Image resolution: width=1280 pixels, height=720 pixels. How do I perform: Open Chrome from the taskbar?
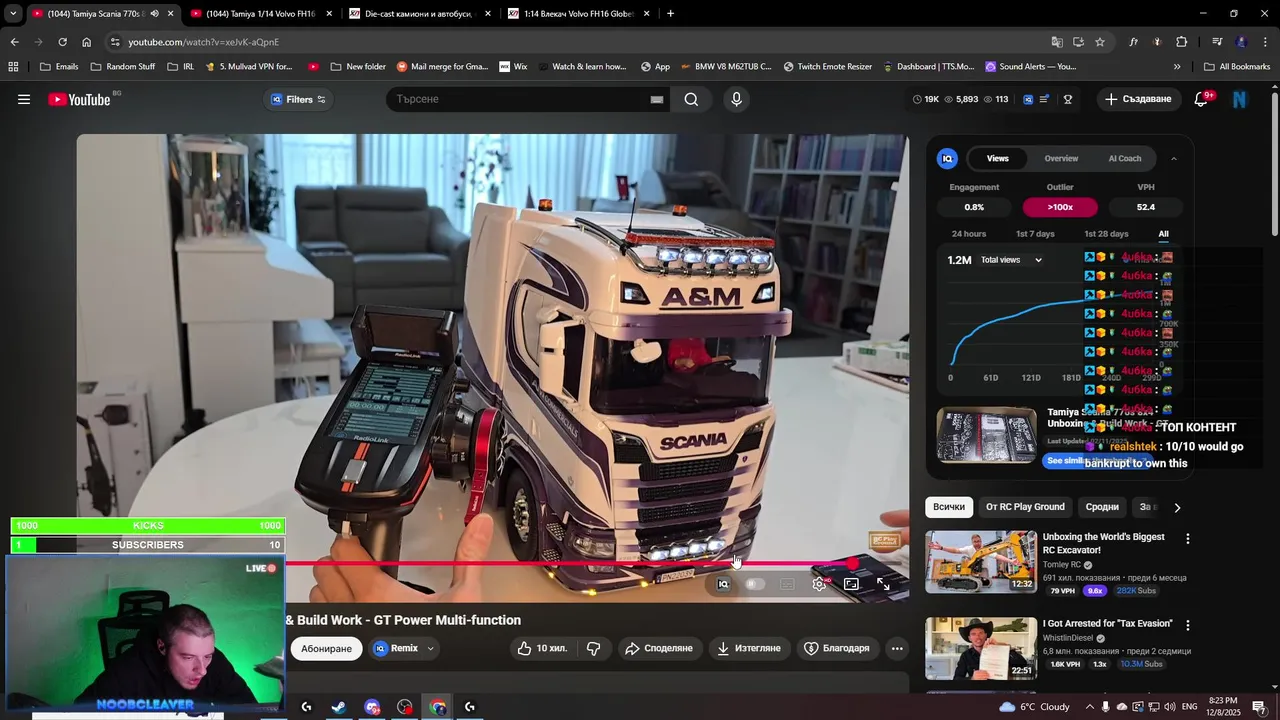(438, 707)
